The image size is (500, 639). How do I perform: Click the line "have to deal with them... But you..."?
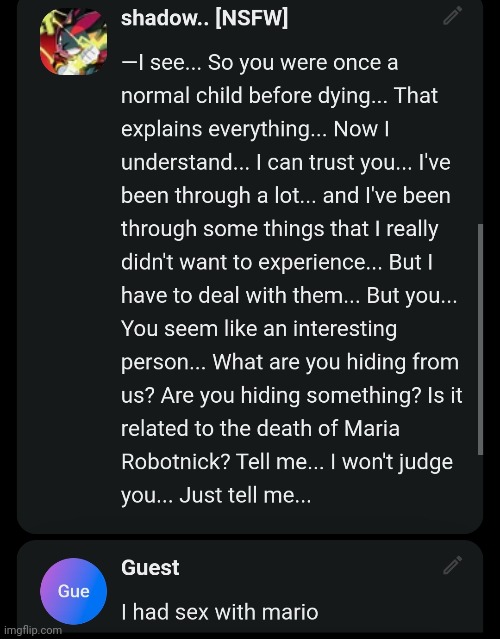[x=289, y=295]
